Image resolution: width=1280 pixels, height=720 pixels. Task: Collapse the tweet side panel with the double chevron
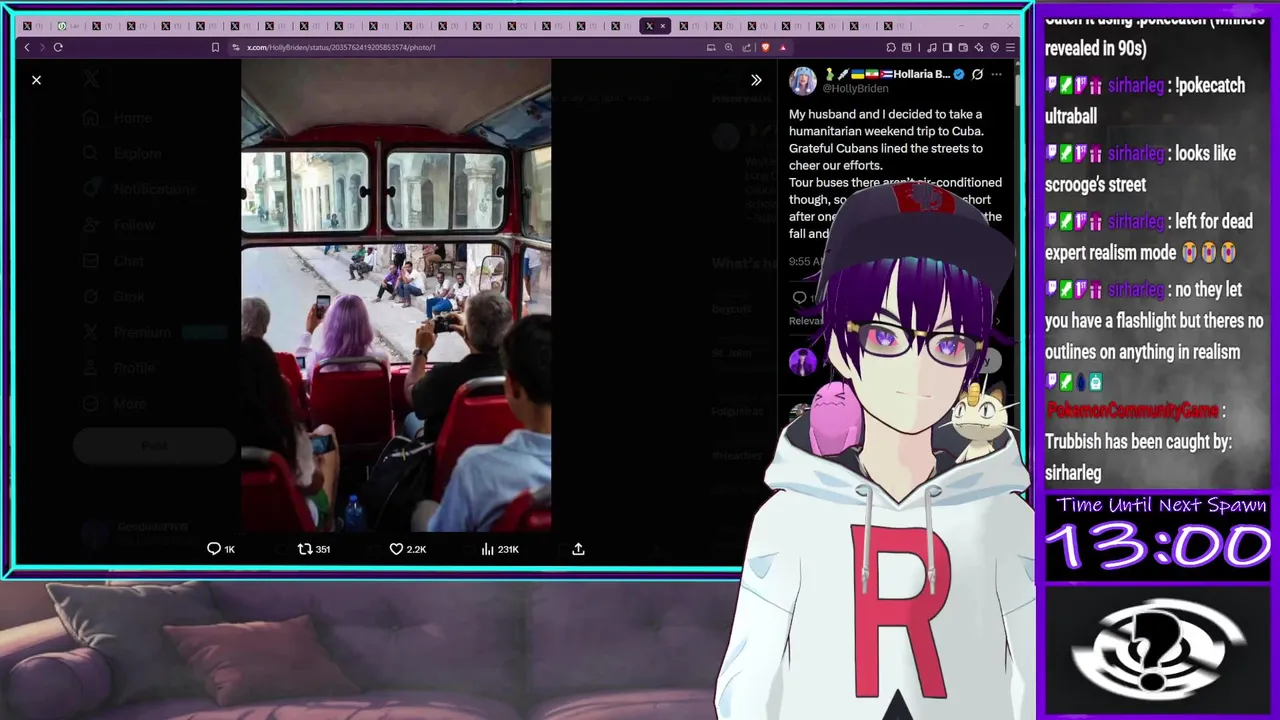(x=756, y=80)
